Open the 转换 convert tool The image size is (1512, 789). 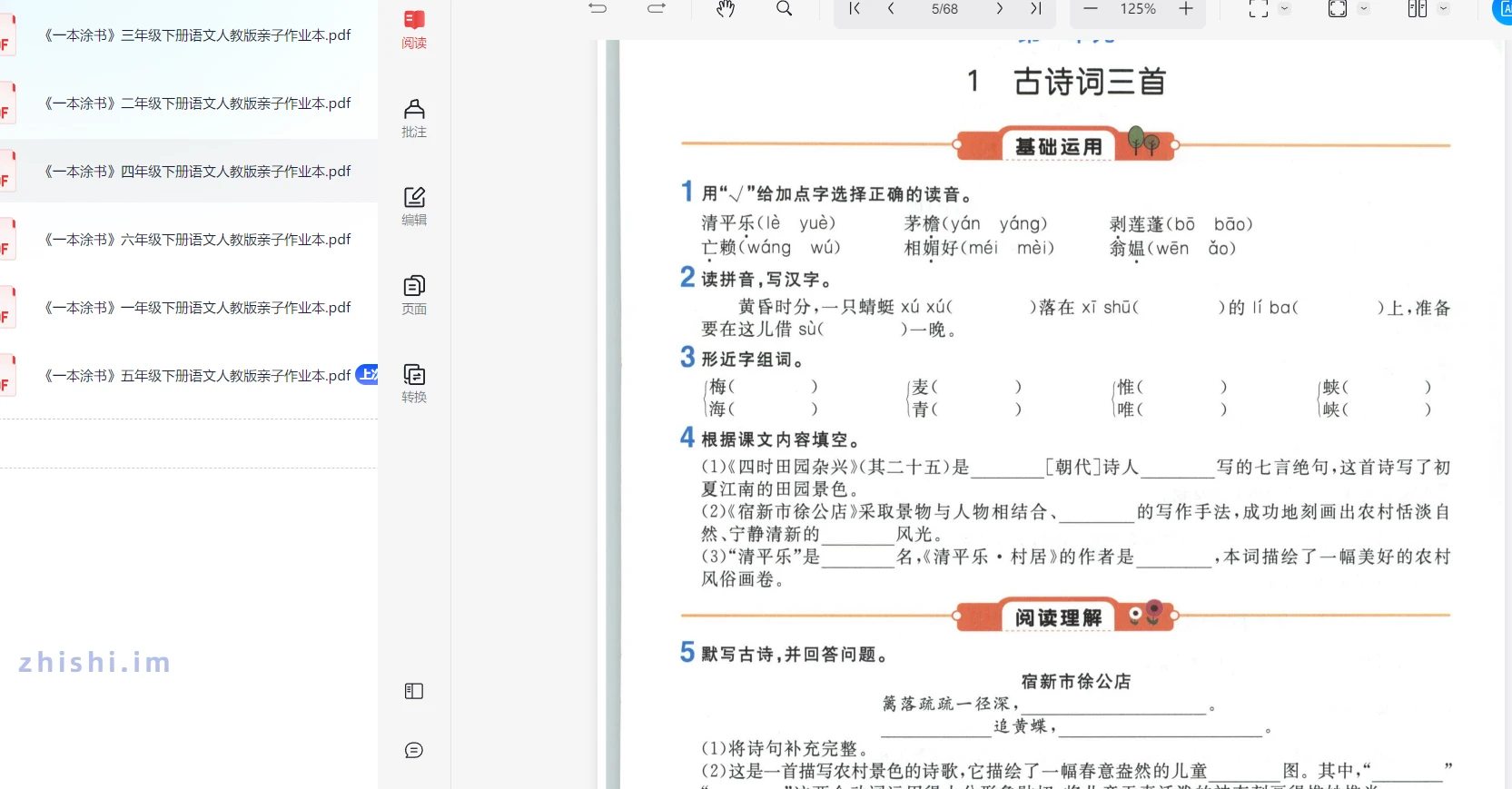coord(414,383)
